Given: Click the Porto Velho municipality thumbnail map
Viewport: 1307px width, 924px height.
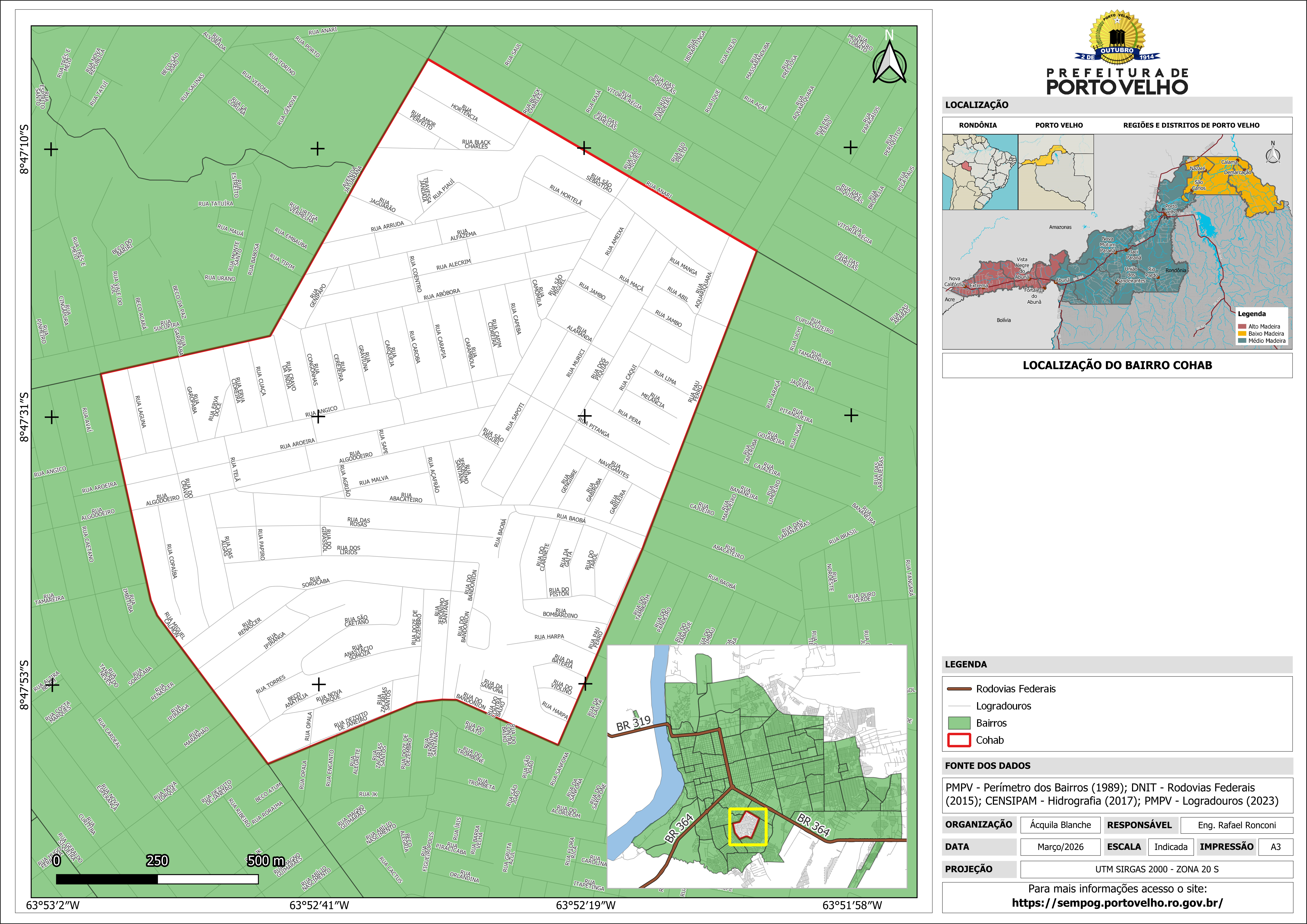Looking at the screenshot, I should [1056, 172].
